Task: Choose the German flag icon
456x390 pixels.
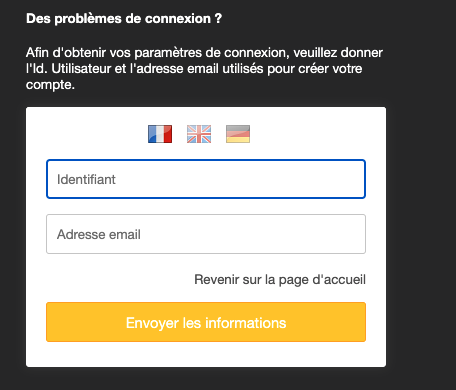Action: [238, 134]
